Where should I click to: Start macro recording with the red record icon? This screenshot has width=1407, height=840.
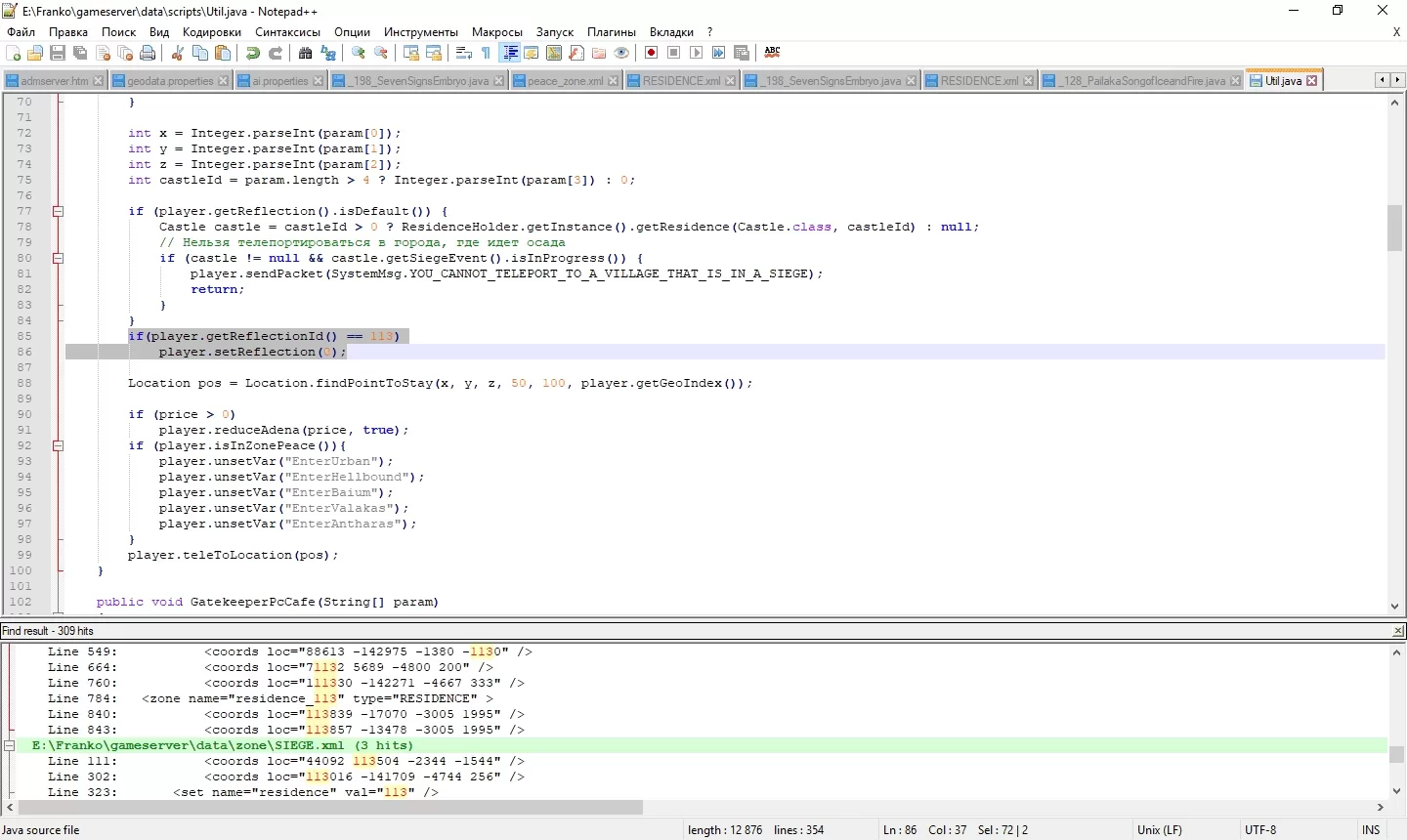[652, 53]
